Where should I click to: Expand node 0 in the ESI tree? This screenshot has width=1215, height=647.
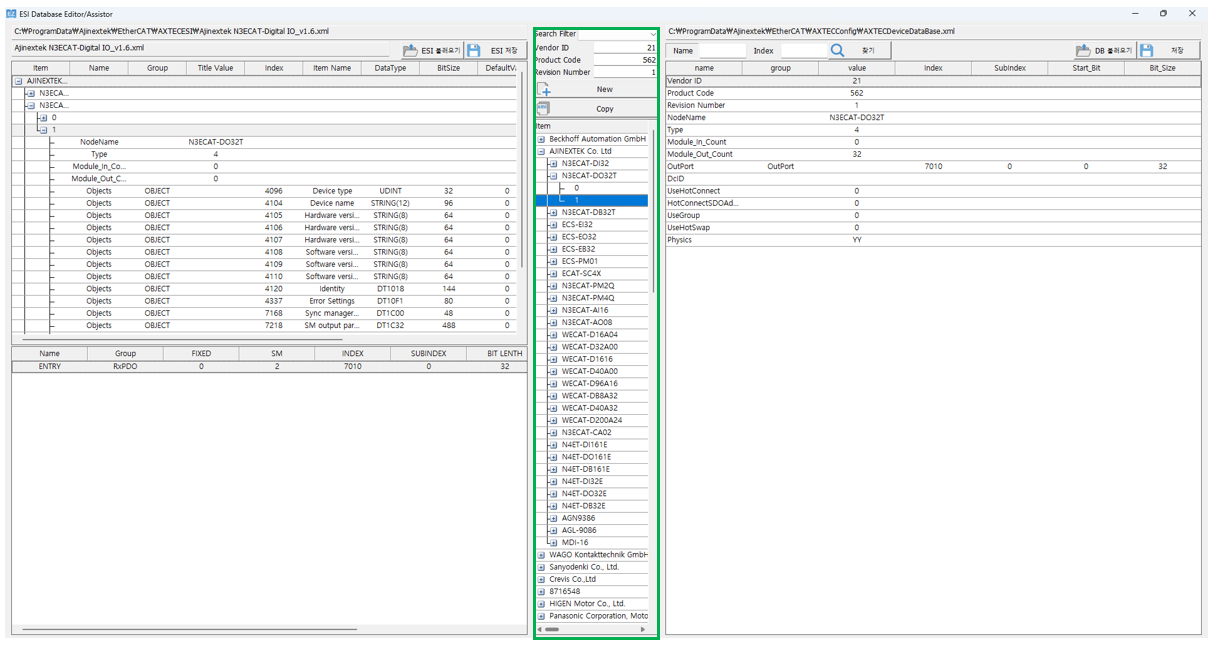(x=42, y=118)
